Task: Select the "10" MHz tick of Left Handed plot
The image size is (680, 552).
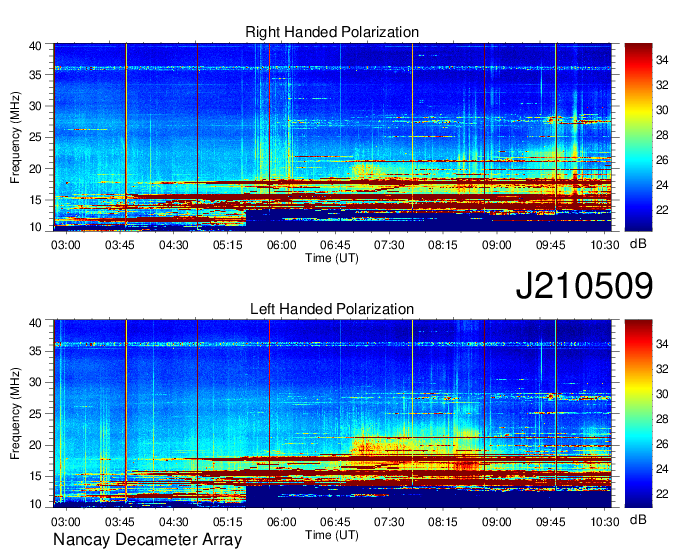Action: (35, 504)
